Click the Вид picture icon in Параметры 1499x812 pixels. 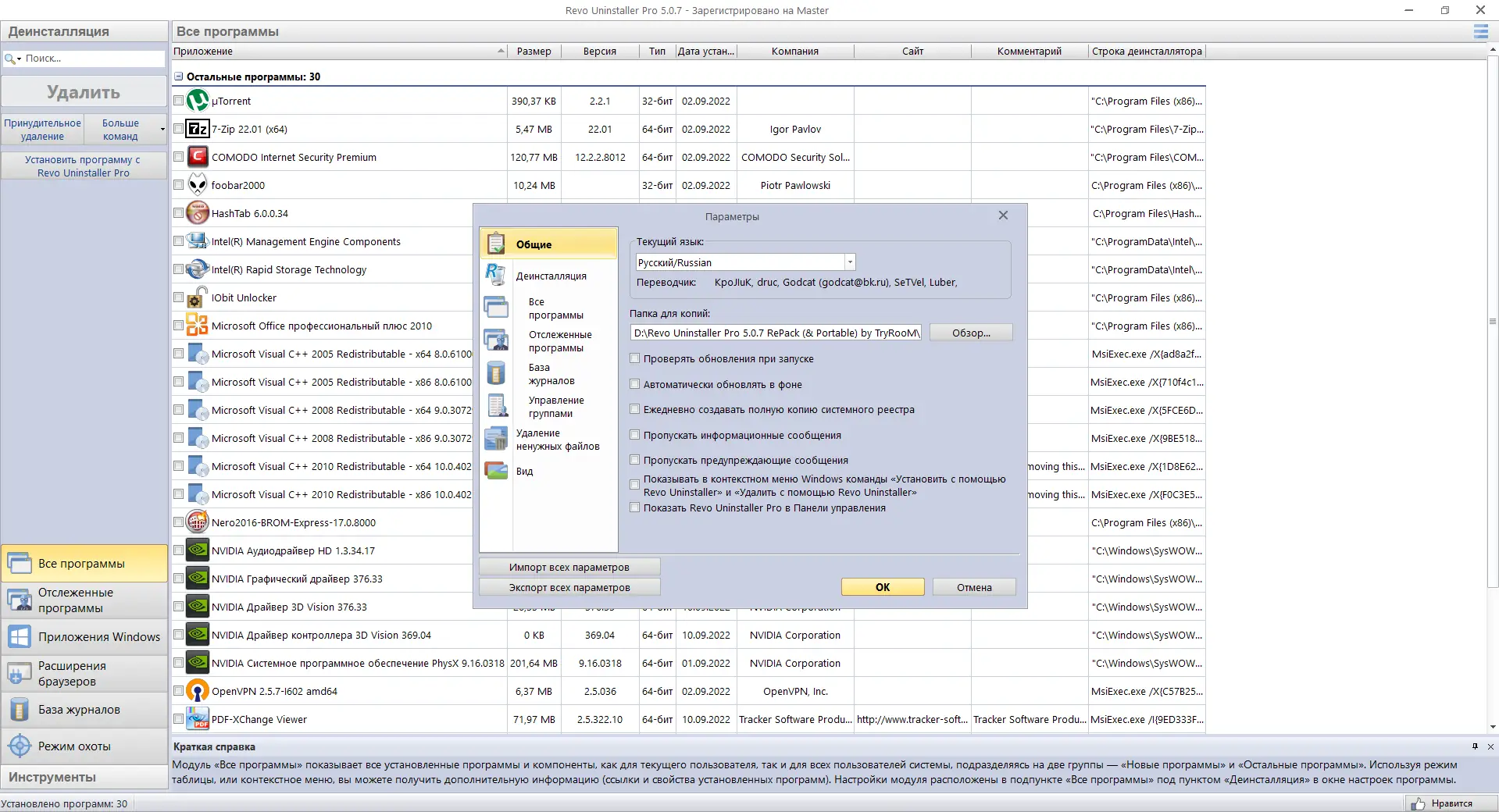click(496, 470)
